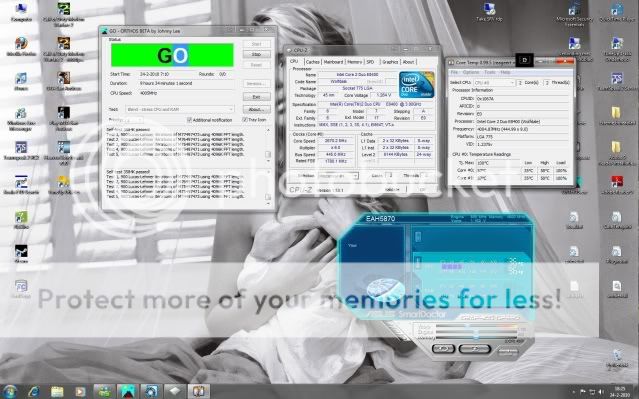Click the Stop button in ORTHOS
This screenshot has width=639, height=399.
point(256,54)
